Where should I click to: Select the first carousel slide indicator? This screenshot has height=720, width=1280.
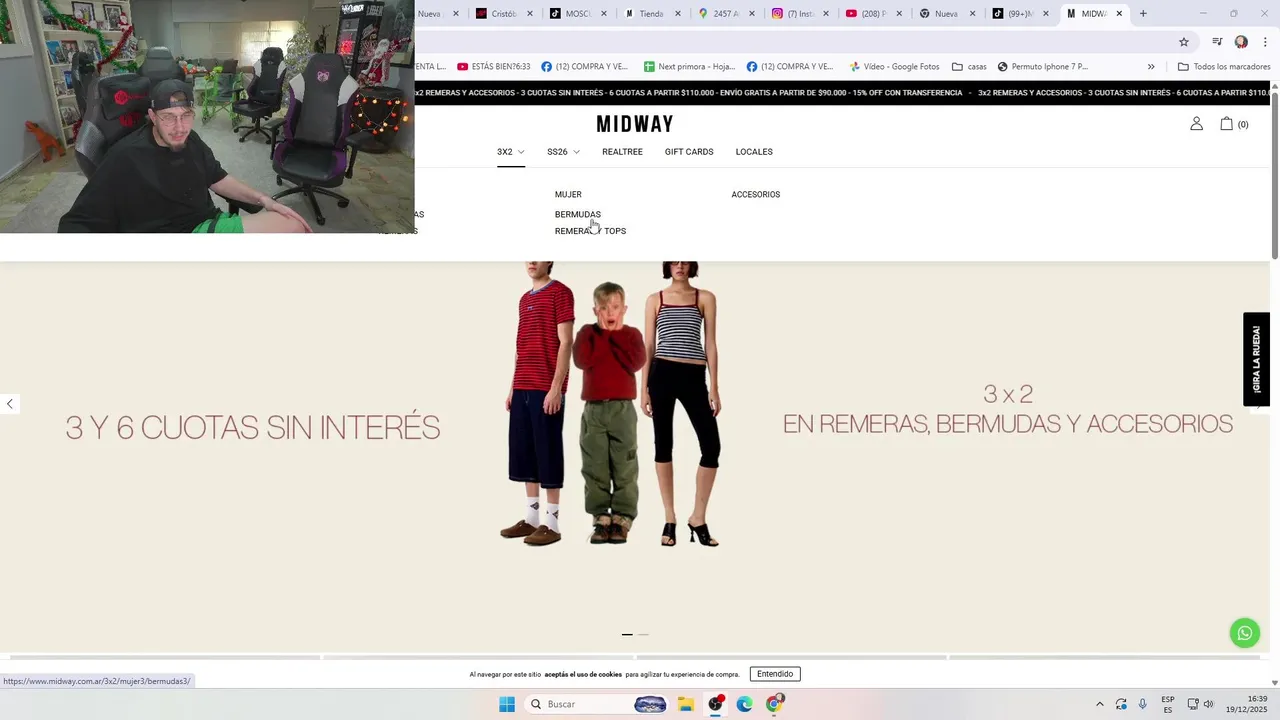[x=627, y=634]
